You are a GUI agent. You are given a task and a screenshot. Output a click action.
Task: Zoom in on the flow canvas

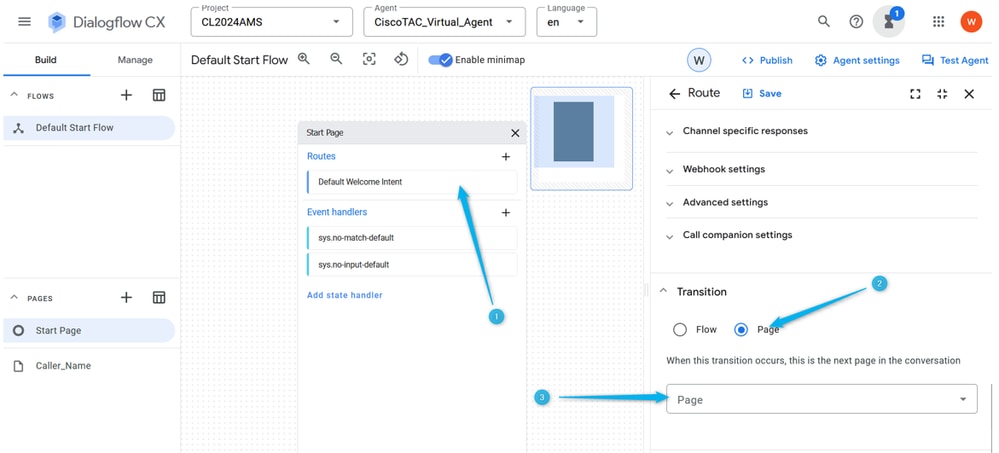click(304, 59)
